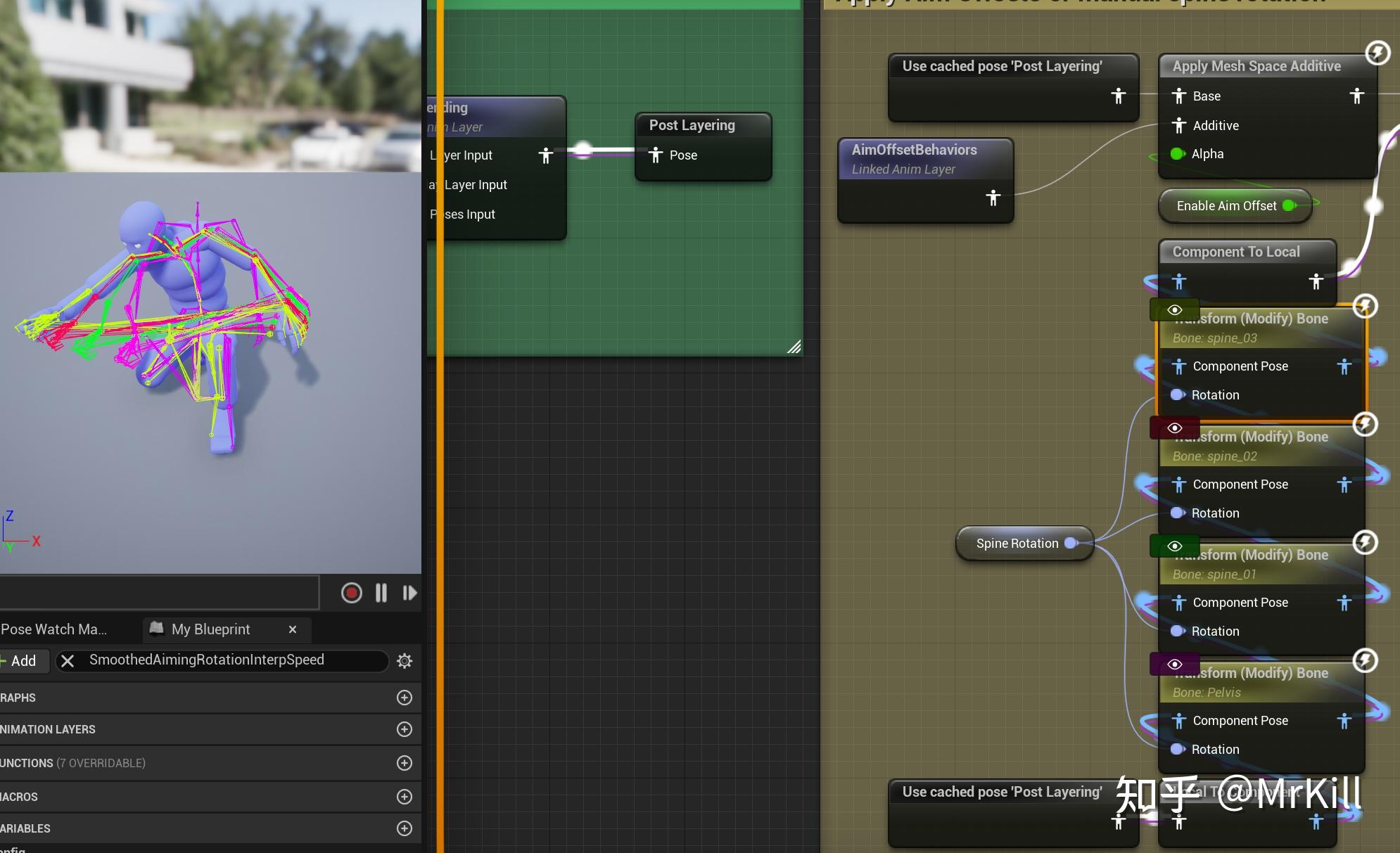
Task: Clear the SmoothedAimingRotationInterpSpeed search text
Action: (68, 660)
